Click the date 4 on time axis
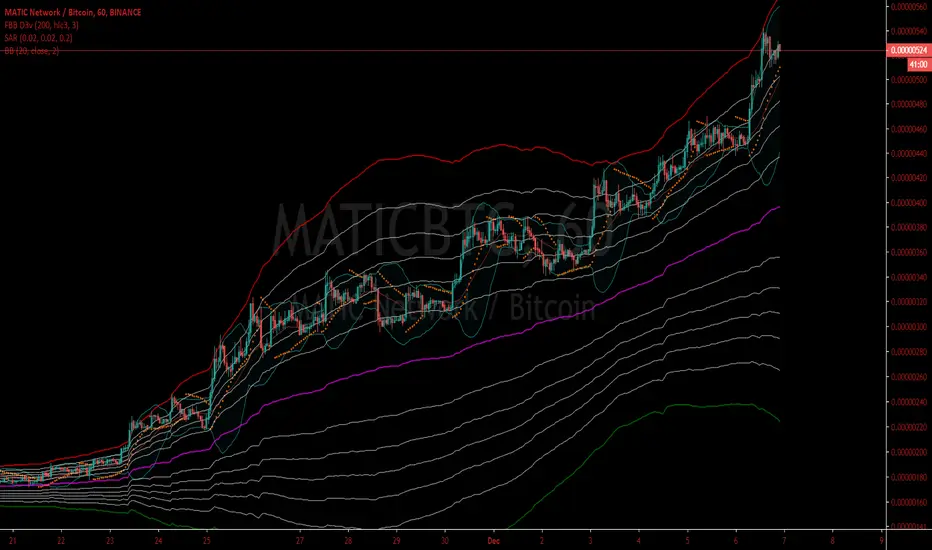 638,540
